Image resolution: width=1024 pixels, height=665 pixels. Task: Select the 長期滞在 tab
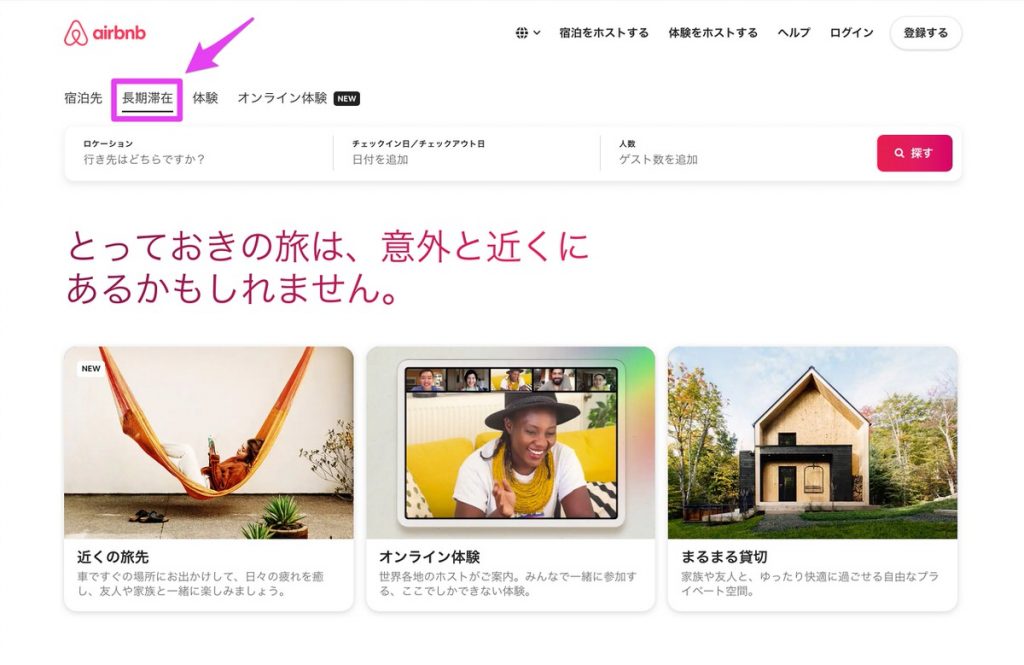148,98
